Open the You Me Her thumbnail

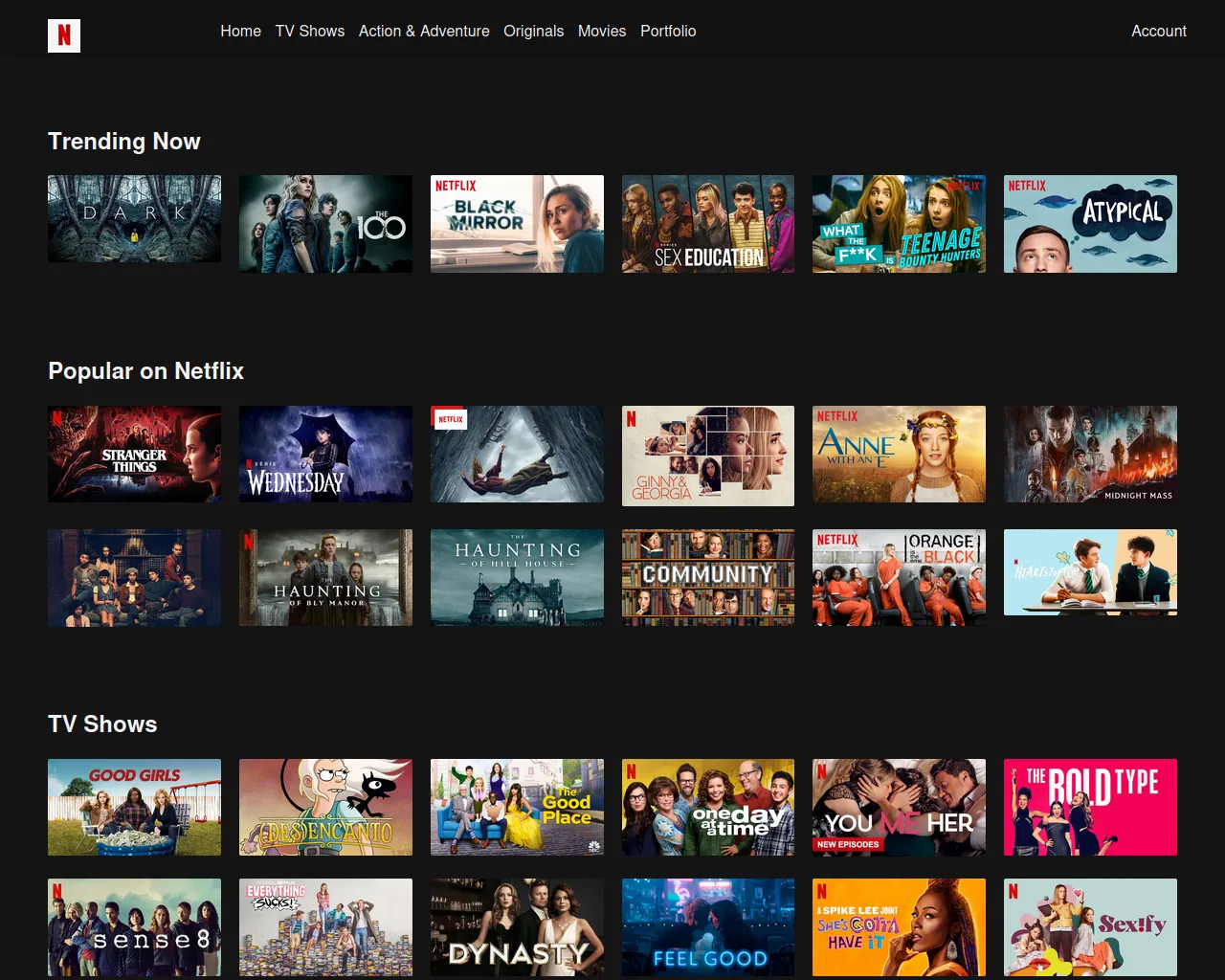click(899, 808)
